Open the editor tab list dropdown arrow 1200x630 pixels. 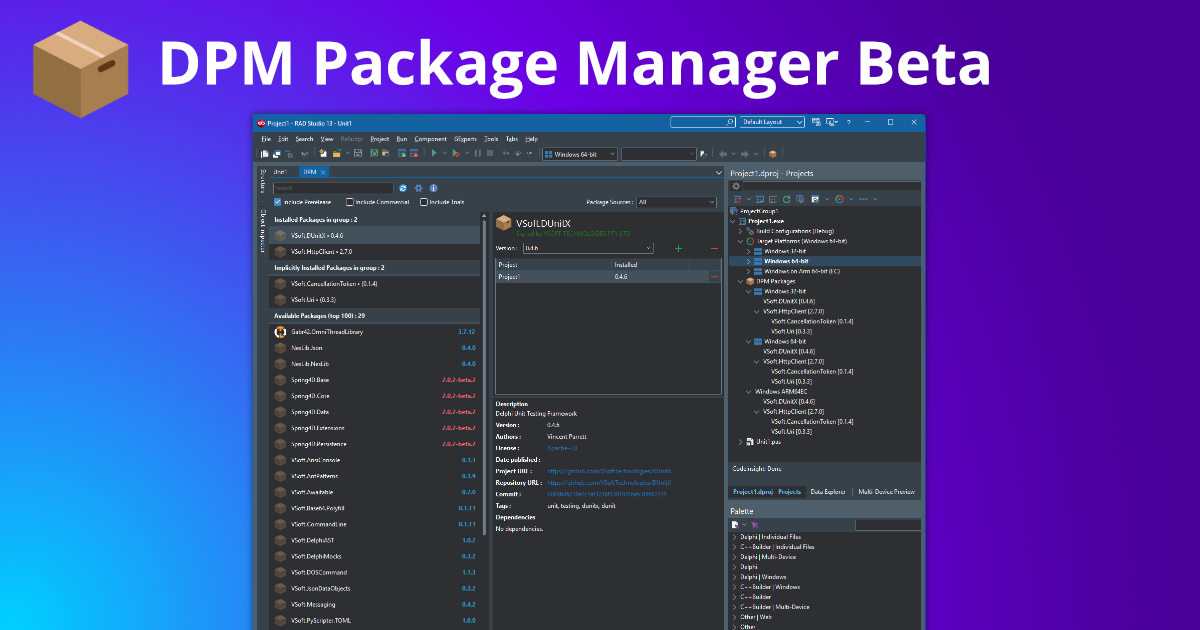719,173
